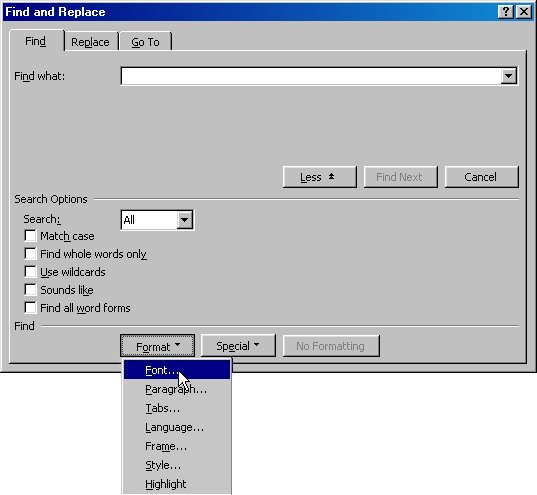Select Paragraph... in the Format menu
This screenshot has width=537, height=495.
[x=177, y=389]
